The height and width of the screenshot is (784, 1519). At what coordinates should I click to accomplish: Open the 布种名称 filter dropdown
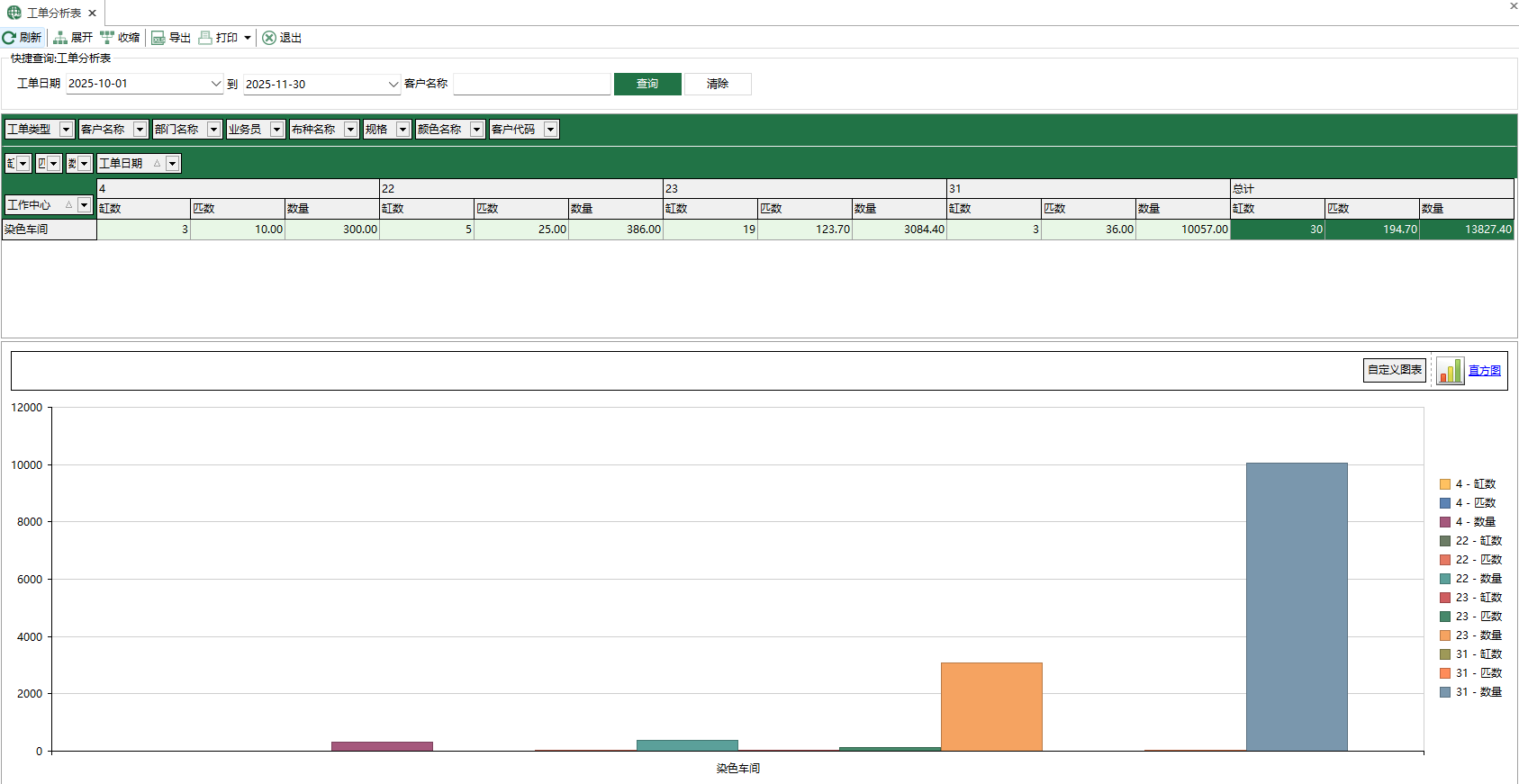pyautogui.click(x=350, y=130)
